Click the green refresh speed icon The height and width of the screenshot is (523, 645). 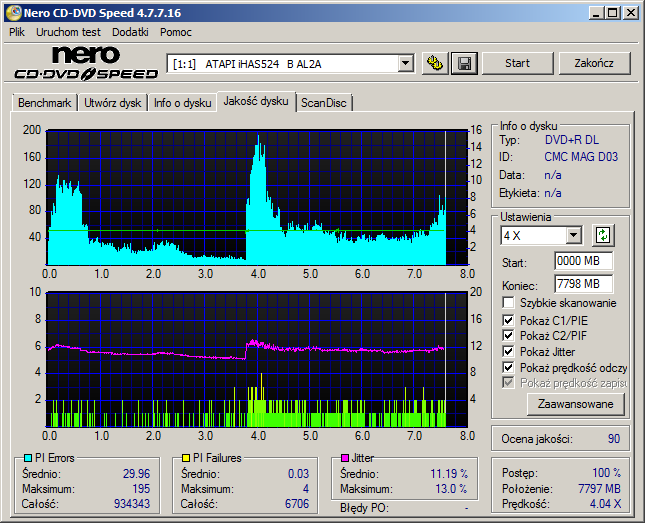pos(603,235)
